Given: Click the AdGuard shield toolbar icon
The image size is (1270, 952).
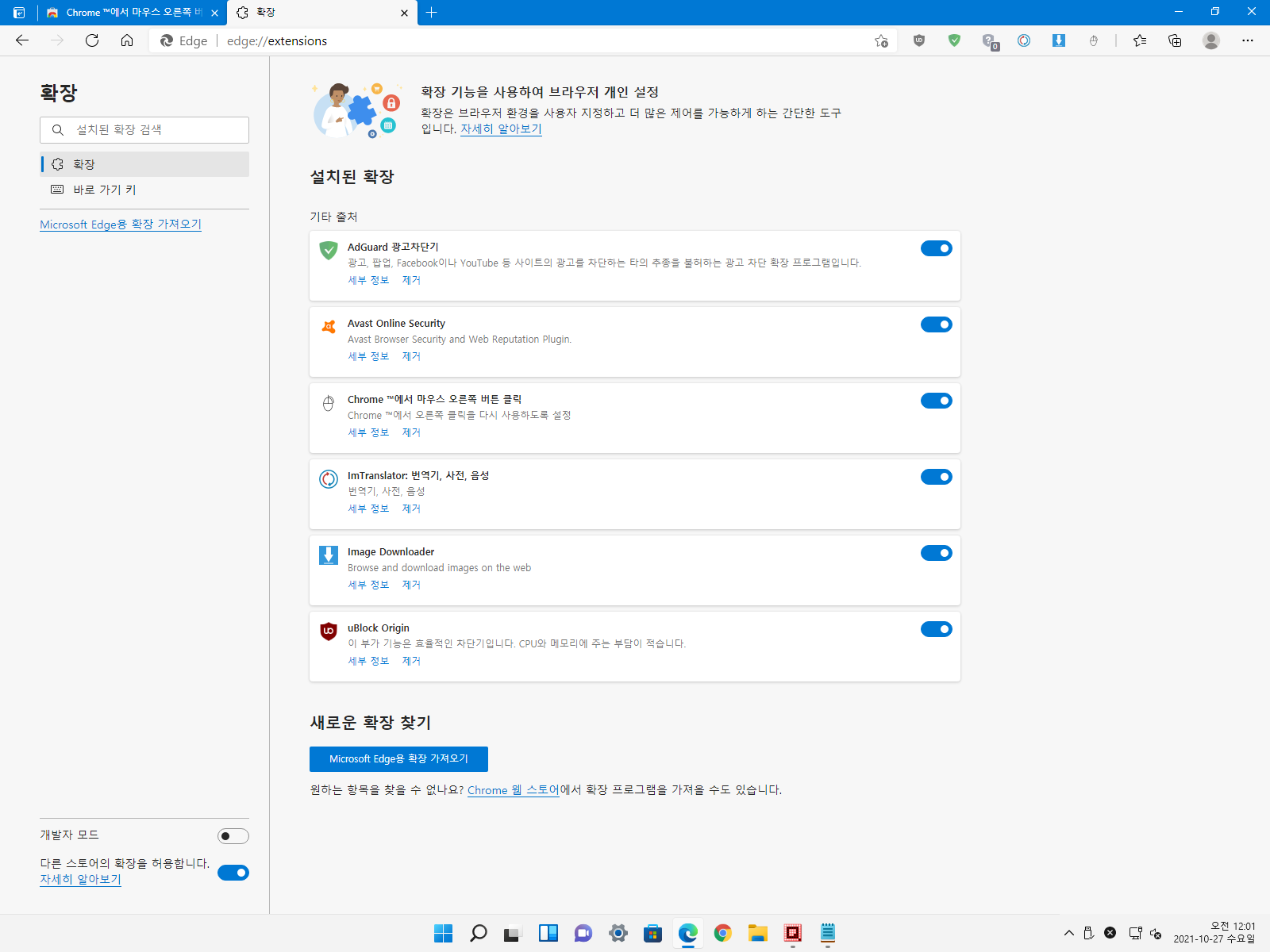Looking at the screenshot, I should point(954,40).
